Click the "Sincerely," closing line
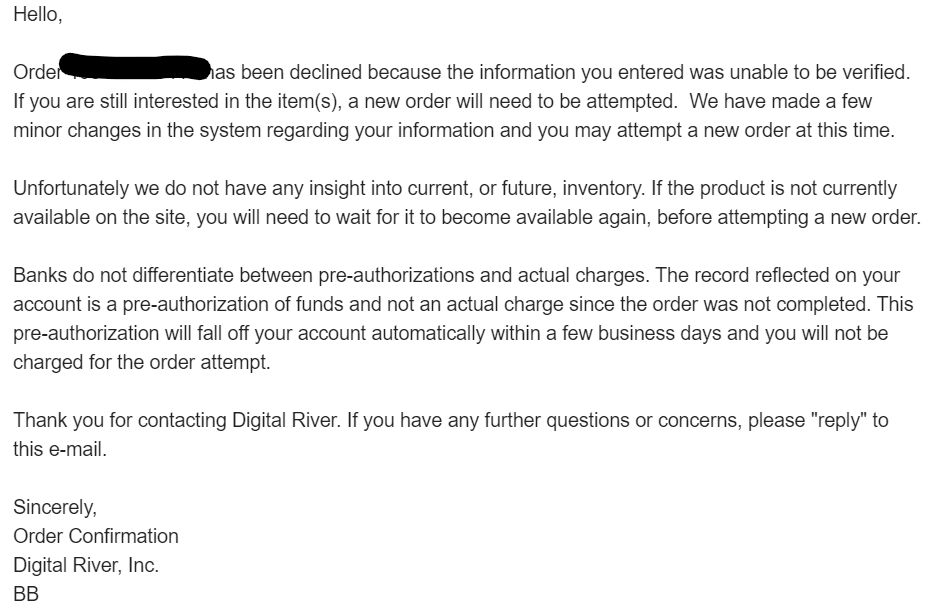Viewport: 937px width, 610px height. [55, 507]
